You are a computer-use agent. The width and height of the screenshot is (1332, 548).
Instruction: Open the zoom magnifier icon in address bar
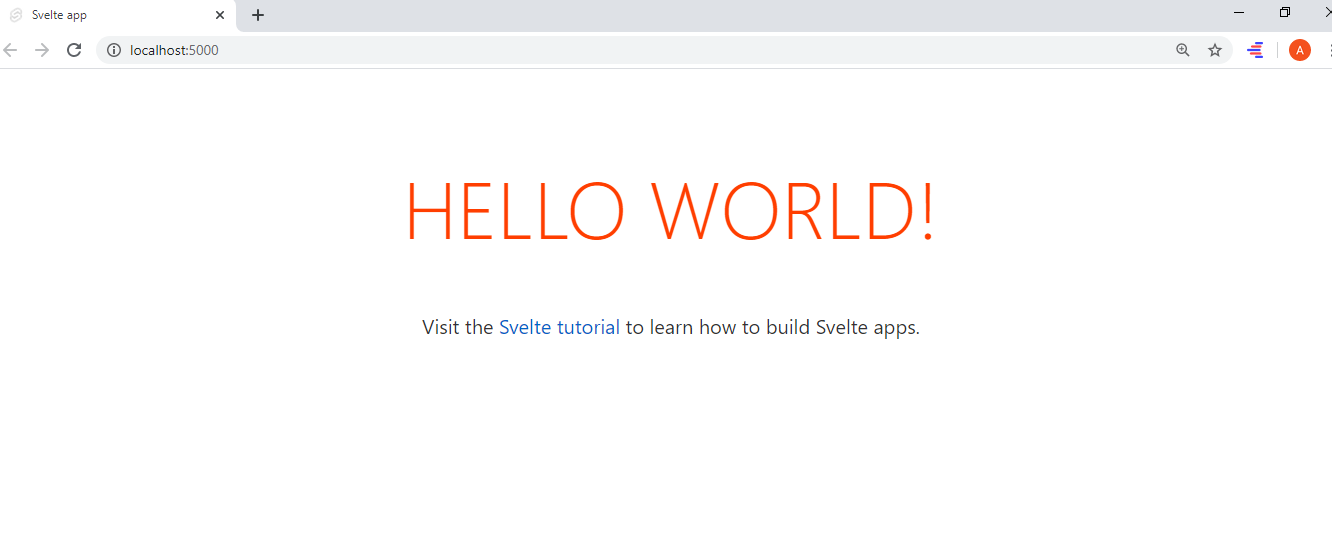(x=1183, y=50)
